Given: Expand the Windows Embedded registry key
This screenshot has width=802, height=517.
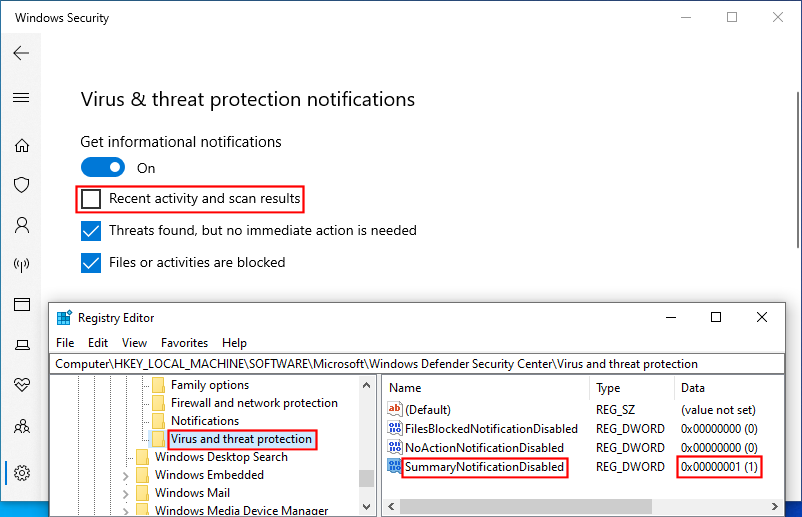Looking at the screenshot, I should 125,476.
